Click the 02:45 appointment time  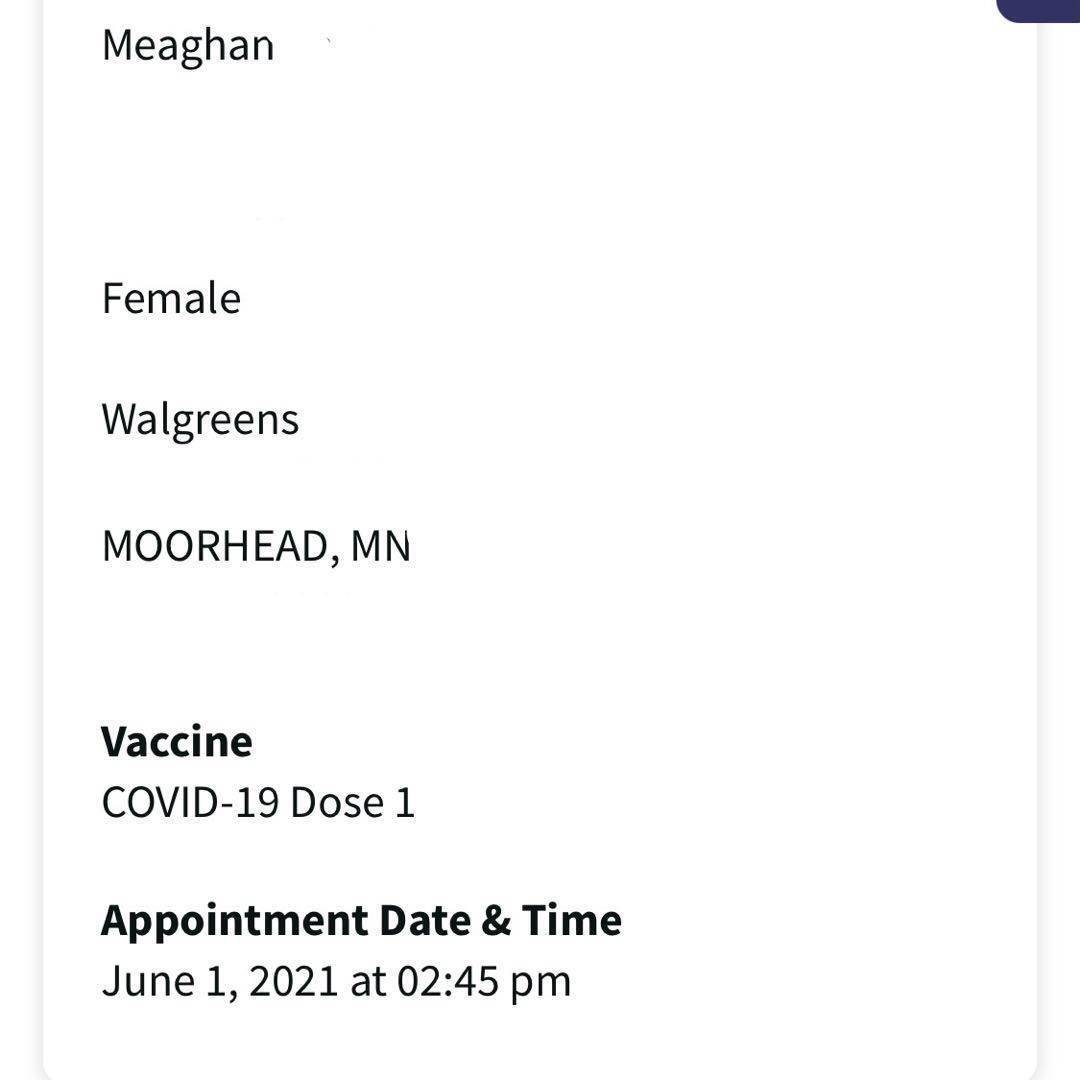click(447, 981)
